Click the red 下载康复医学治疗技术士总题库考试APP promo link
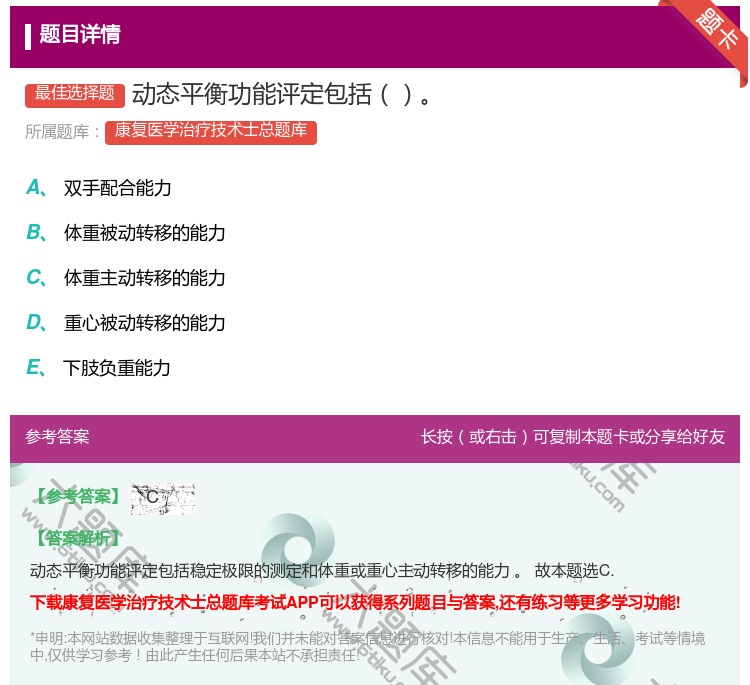The width and height of the screenshot is (750, 685). pos(355,603)
